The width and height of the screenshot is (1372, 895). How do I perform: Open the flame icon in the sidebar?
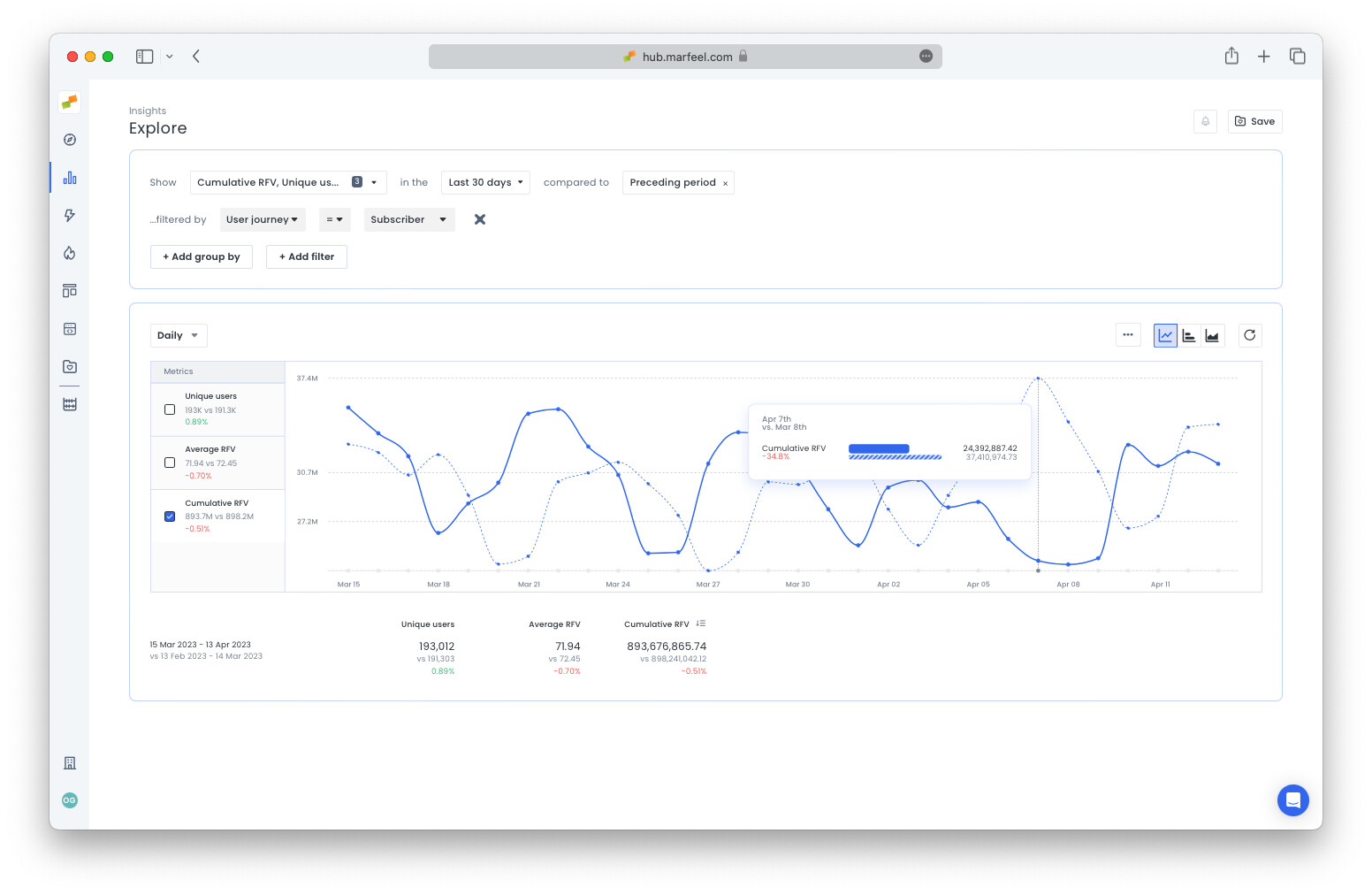69,253
